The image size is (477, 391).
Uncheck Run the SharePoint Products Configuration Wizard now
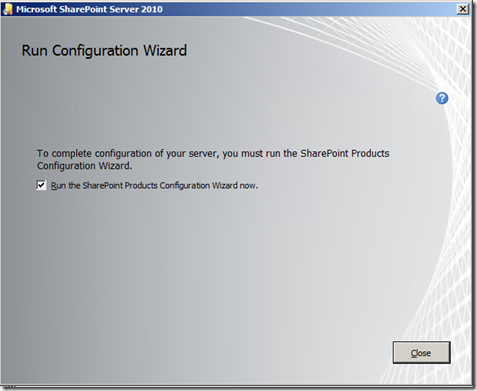click(41, 185)
